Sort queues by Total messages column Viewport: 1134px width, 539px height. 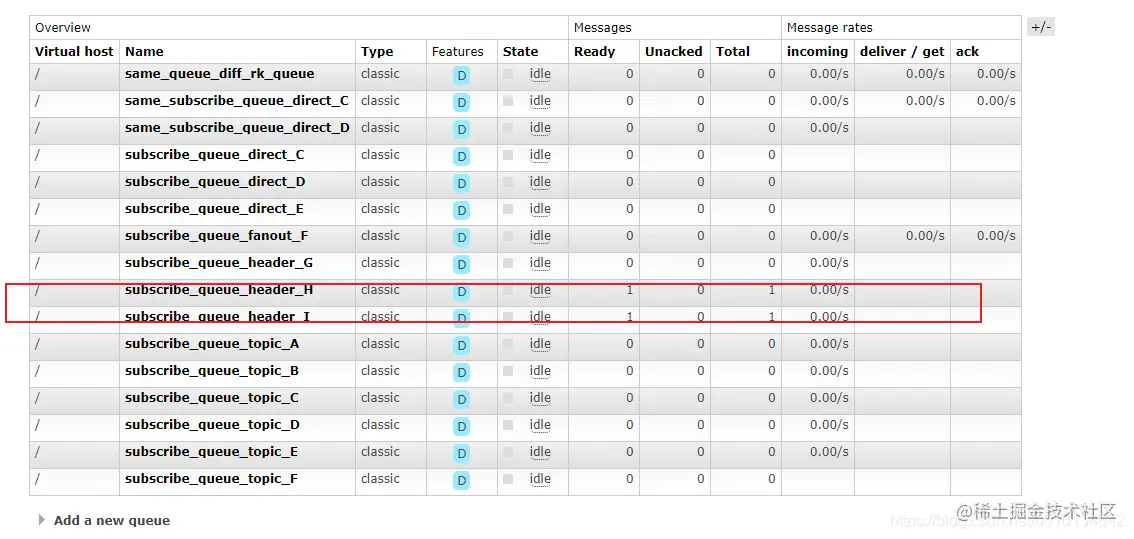(733, 51)
